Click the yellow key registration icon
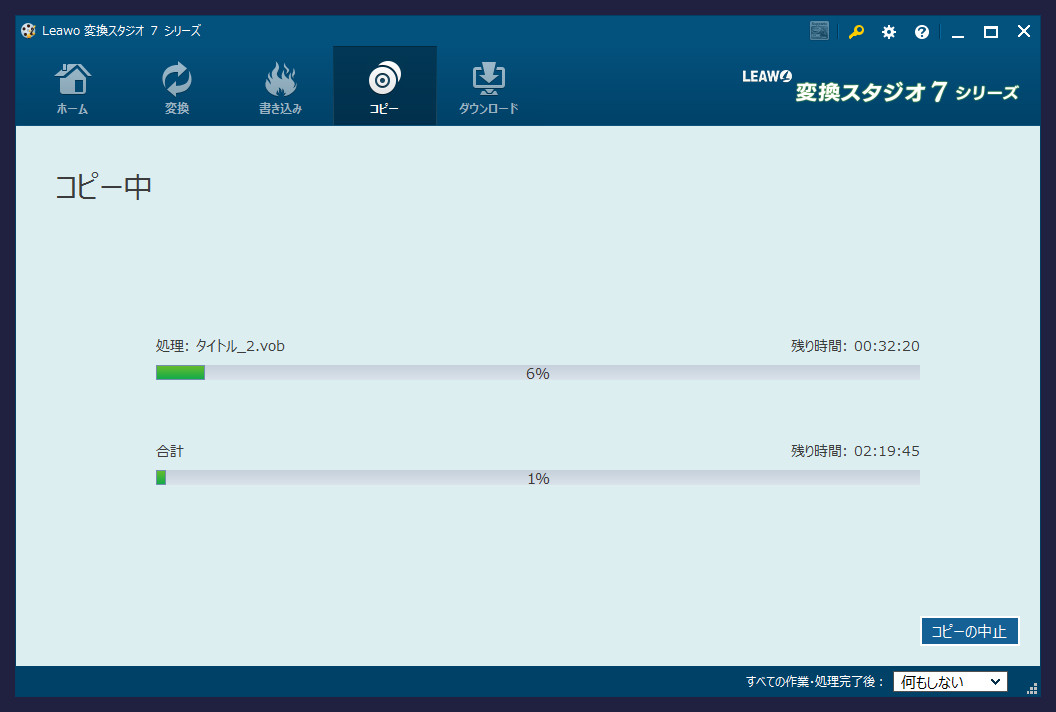1056x712 pixels. [x=856, y=32]
